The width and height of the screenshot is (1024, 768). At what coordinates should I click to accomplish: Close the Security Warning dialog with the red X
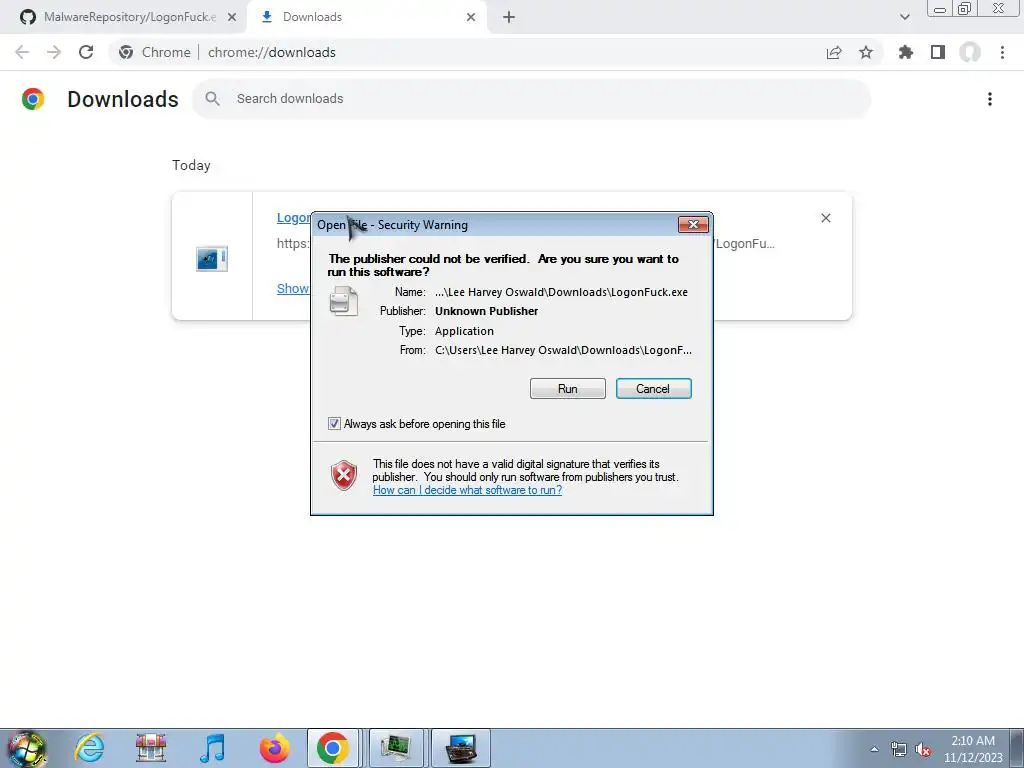[693, 225]
